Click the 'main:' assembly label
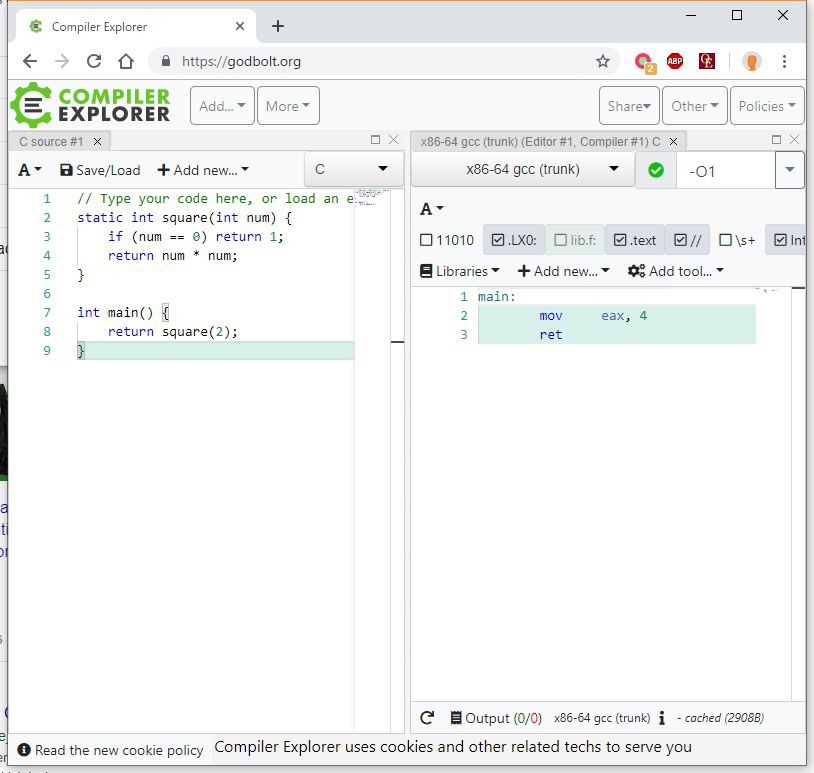Viewport: 814px width, 773px height. point(496,296)
